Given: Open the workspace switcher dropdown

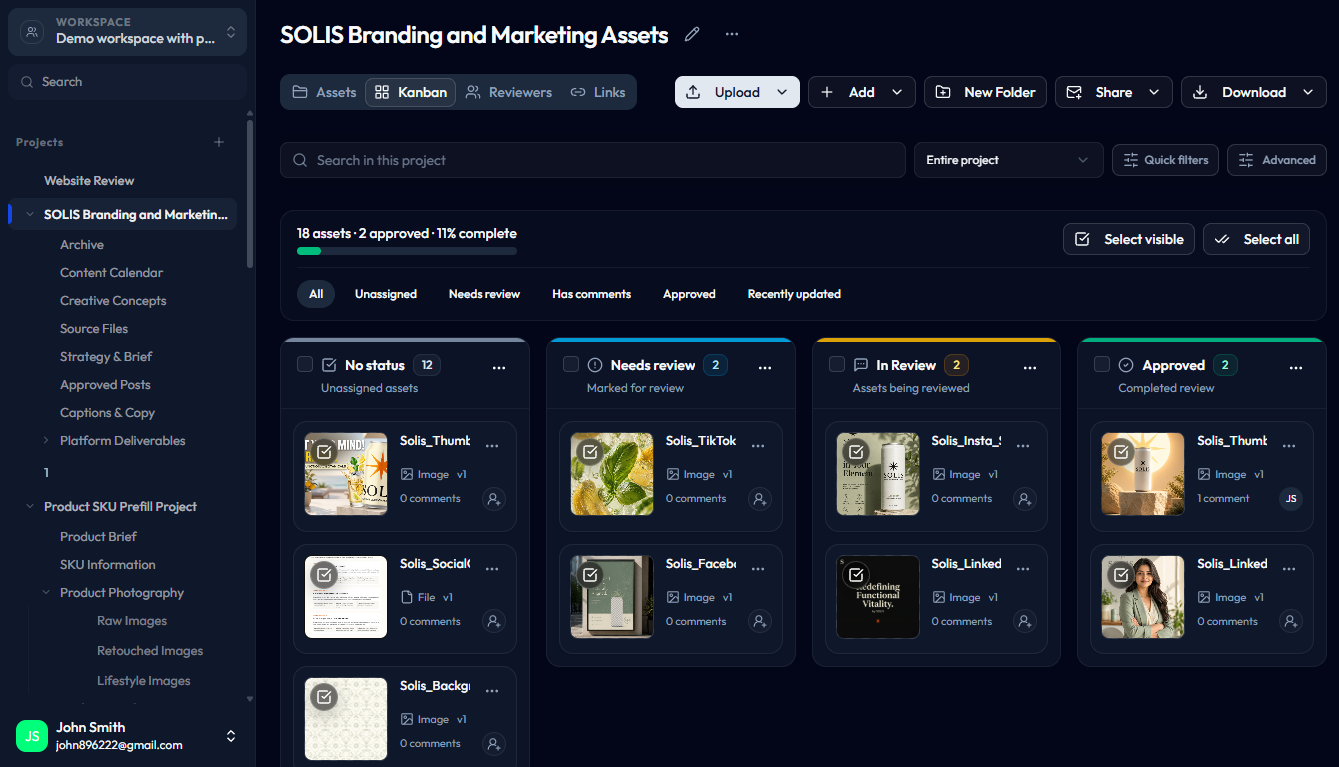Looking at the screenshot, I should point(128,32).
